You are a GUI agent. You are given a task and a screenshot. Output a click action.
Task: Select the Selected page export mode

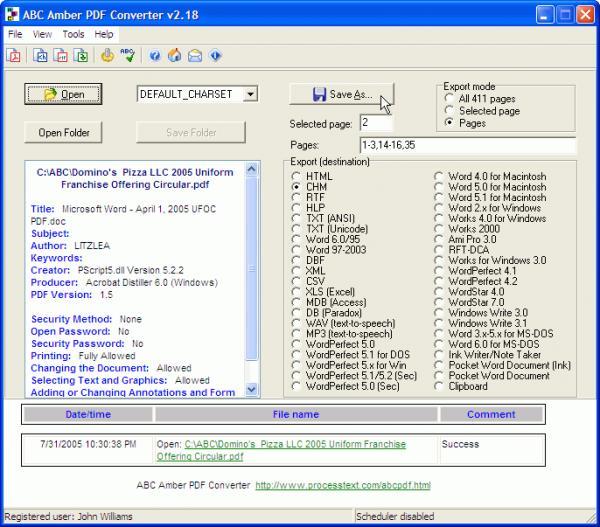pos(482,111)
